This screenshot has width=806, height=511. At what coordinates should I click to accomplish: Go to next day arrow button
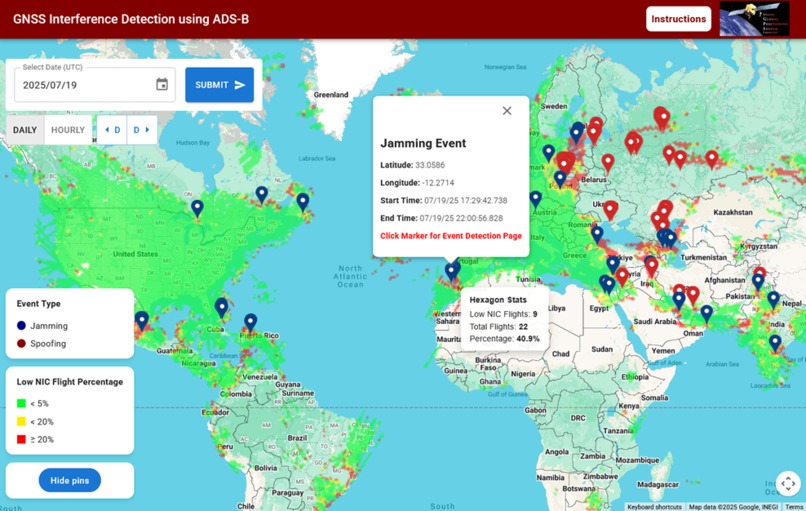[141, 130]
